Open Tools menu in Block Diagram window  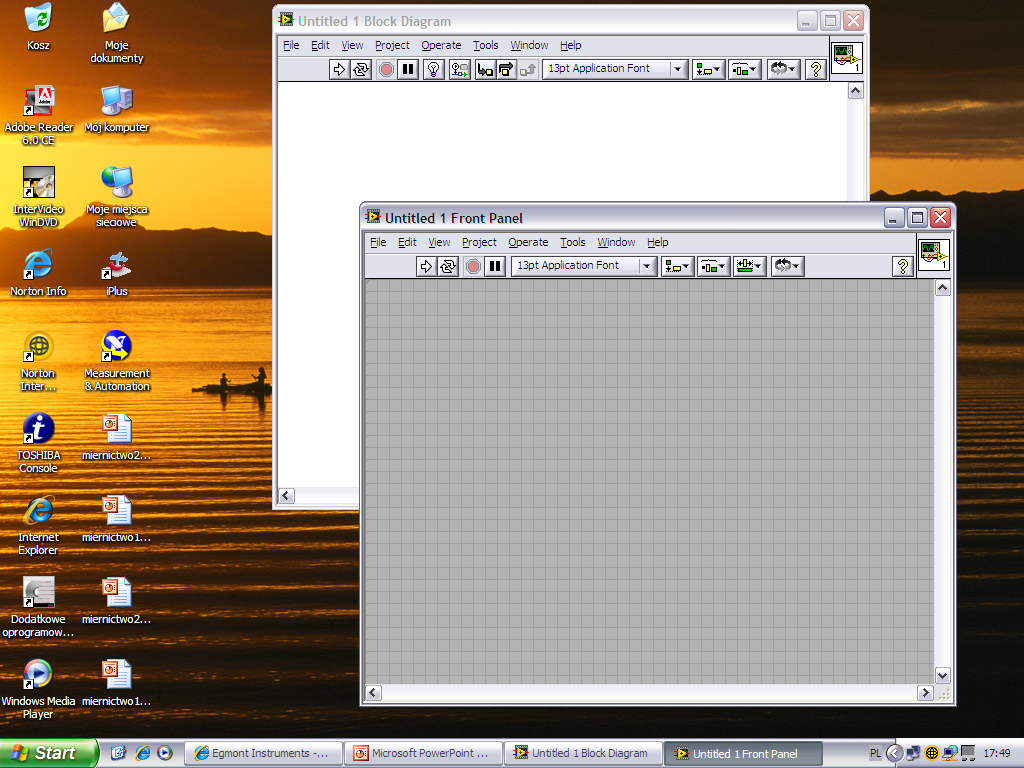coord(485,45)
